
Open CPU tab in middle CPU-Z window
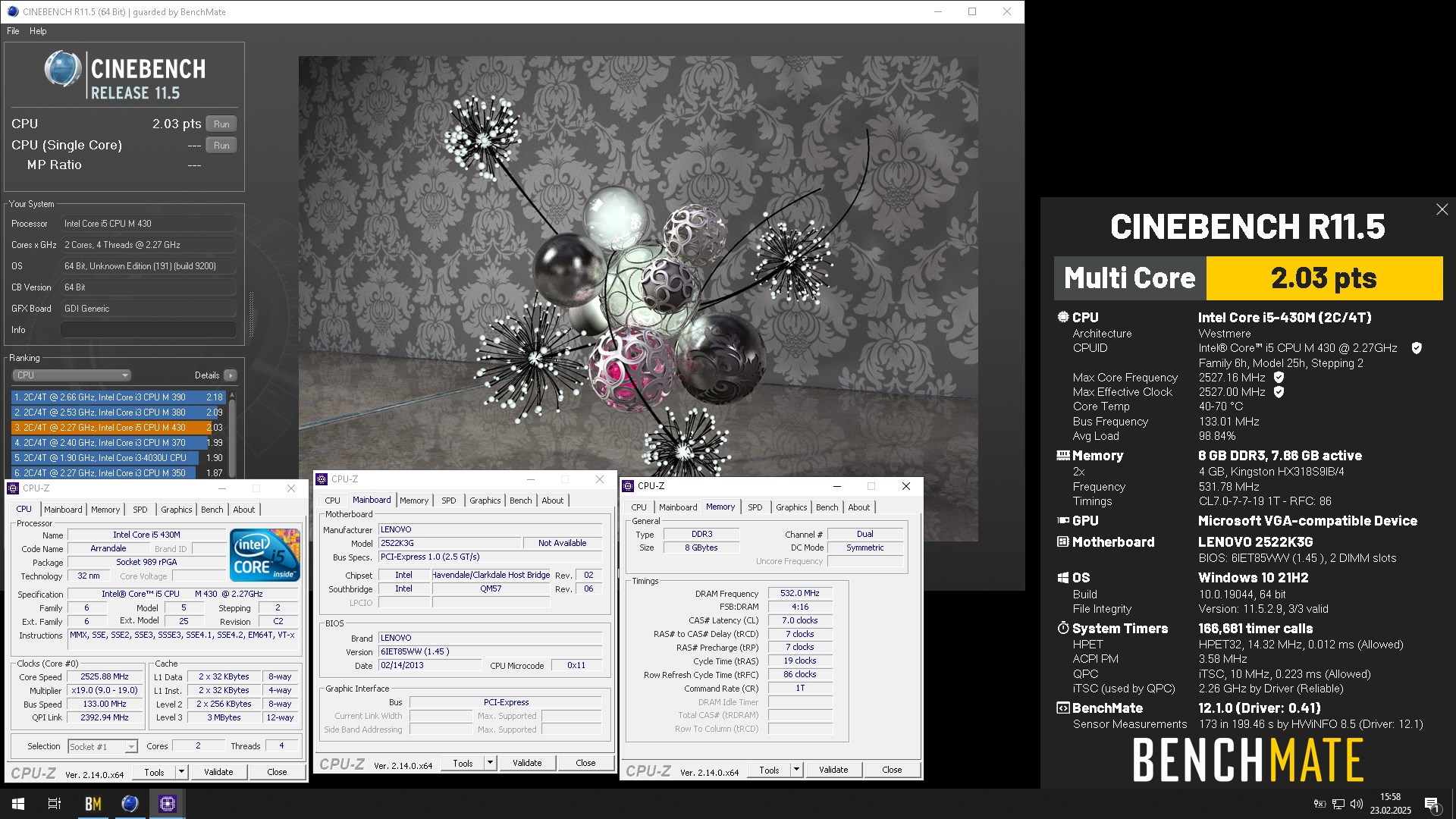pos(333,500)
